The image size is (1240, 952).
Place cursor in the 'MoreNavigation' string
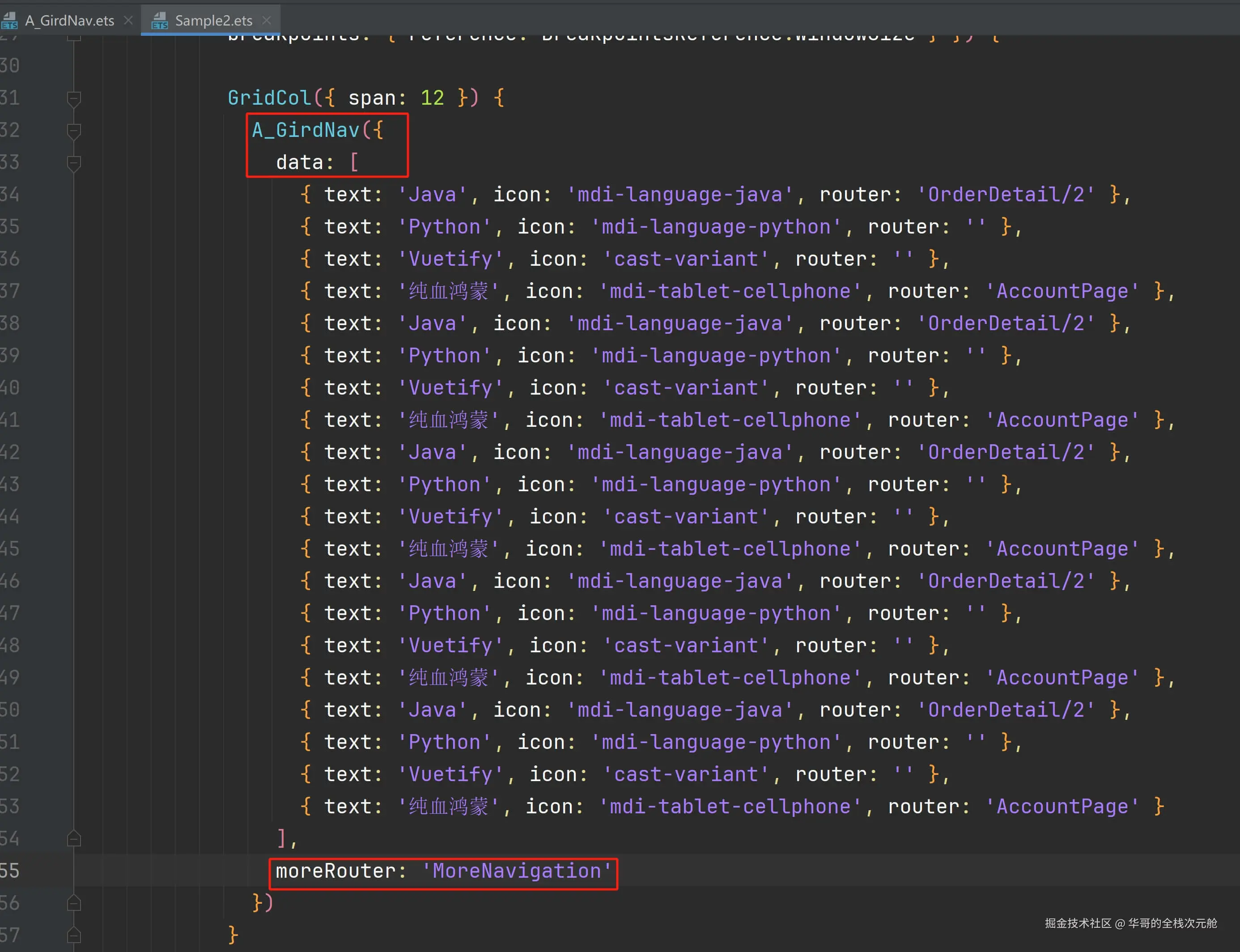click(x=516, y=871)
